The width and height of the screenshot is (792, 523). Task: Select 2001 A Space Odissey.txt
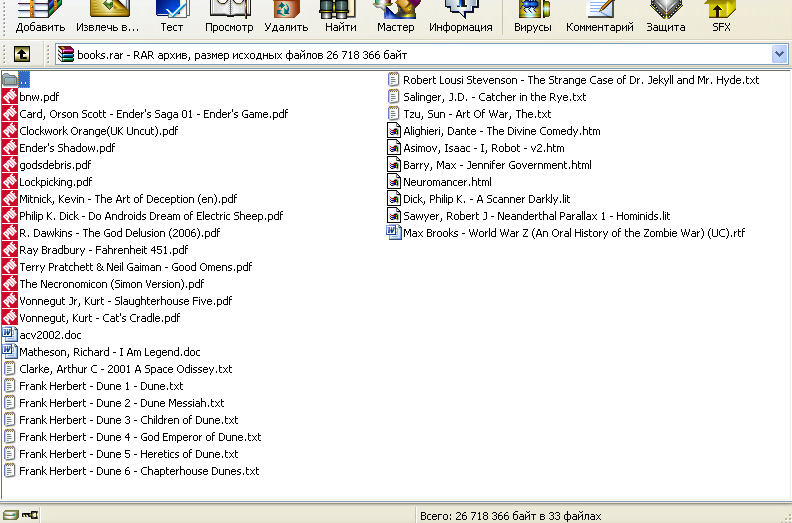126,369
